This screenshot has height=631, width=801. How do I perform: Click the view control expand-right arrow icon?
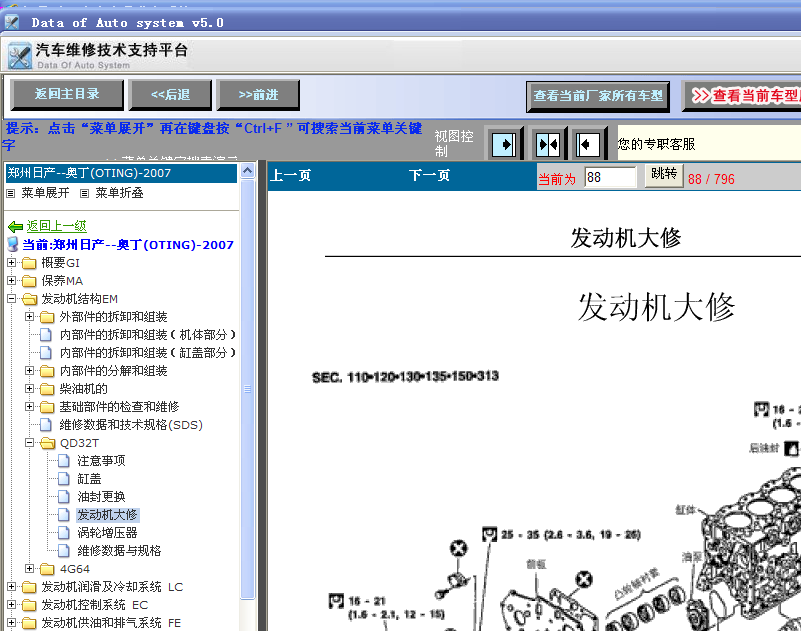click(x=504, y=145)
